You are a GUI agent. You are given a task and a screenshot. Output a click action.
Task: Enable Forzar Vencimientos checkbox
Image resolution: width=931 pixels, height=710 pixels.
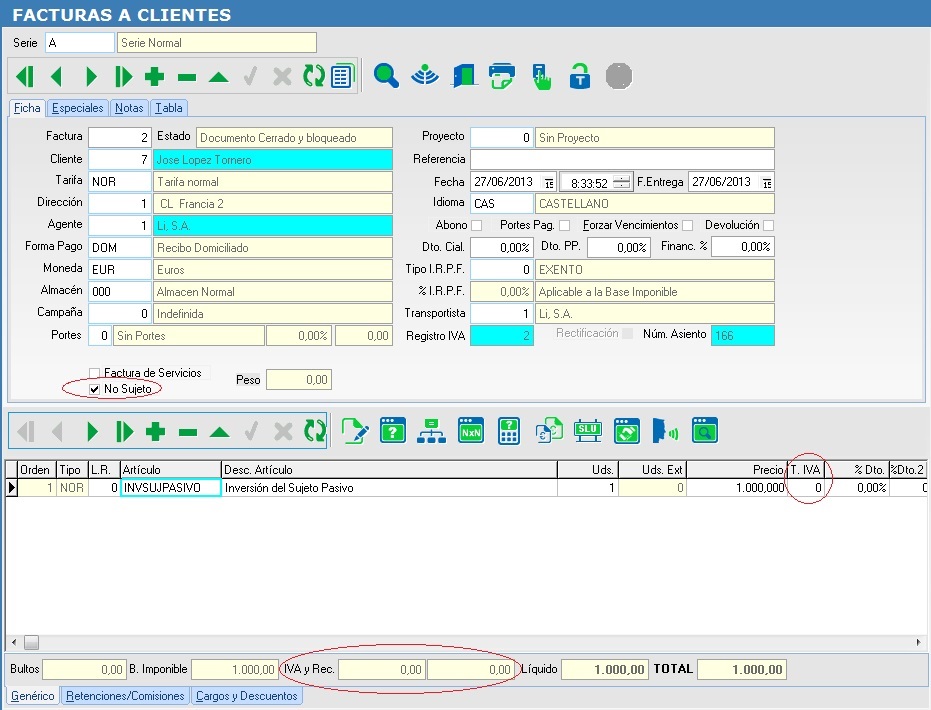[x=688, y=226]
